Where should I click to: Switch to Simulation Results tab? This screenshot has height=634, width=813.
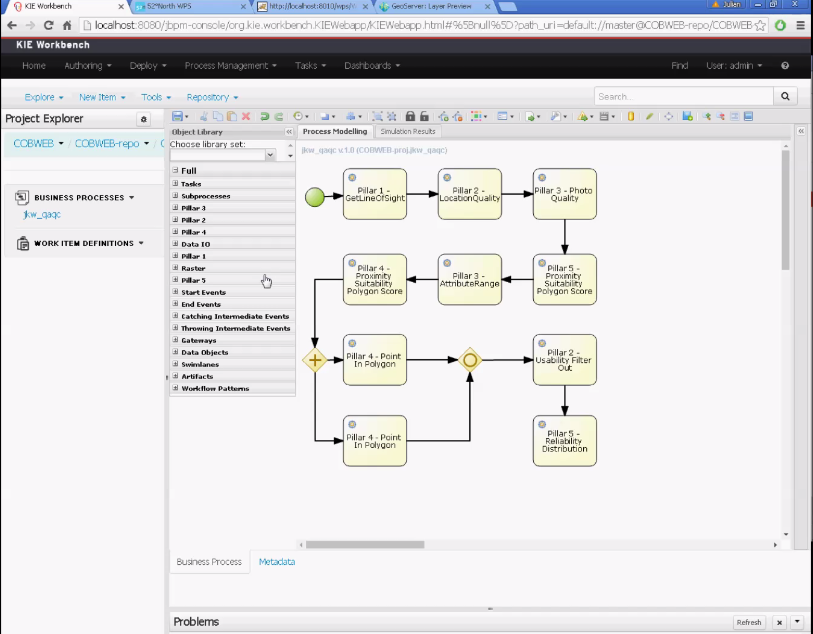pos(408,131)
